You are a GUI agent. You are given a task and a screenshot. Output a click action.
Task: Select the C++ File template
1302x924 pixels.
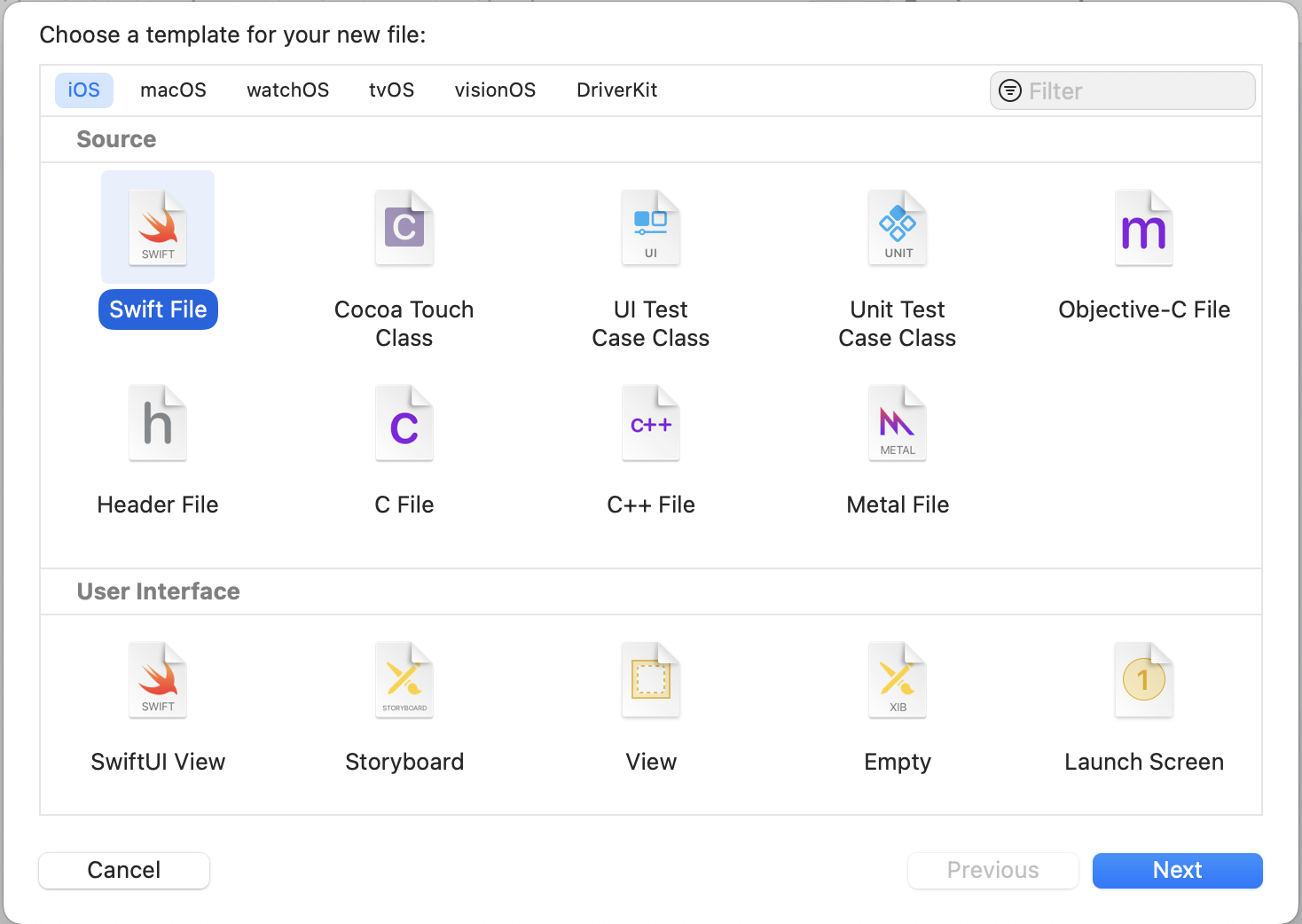651,423
